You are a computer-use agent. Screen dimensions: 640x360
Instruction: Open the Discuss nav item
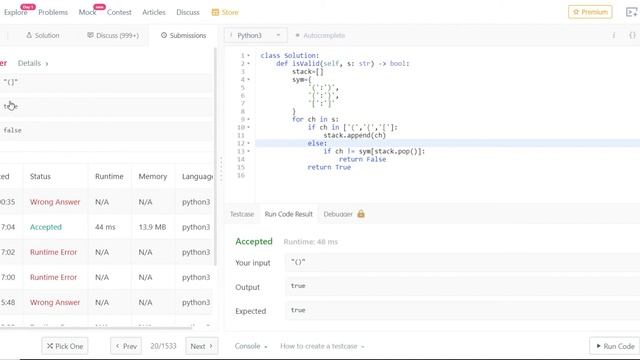click(188, 12)
